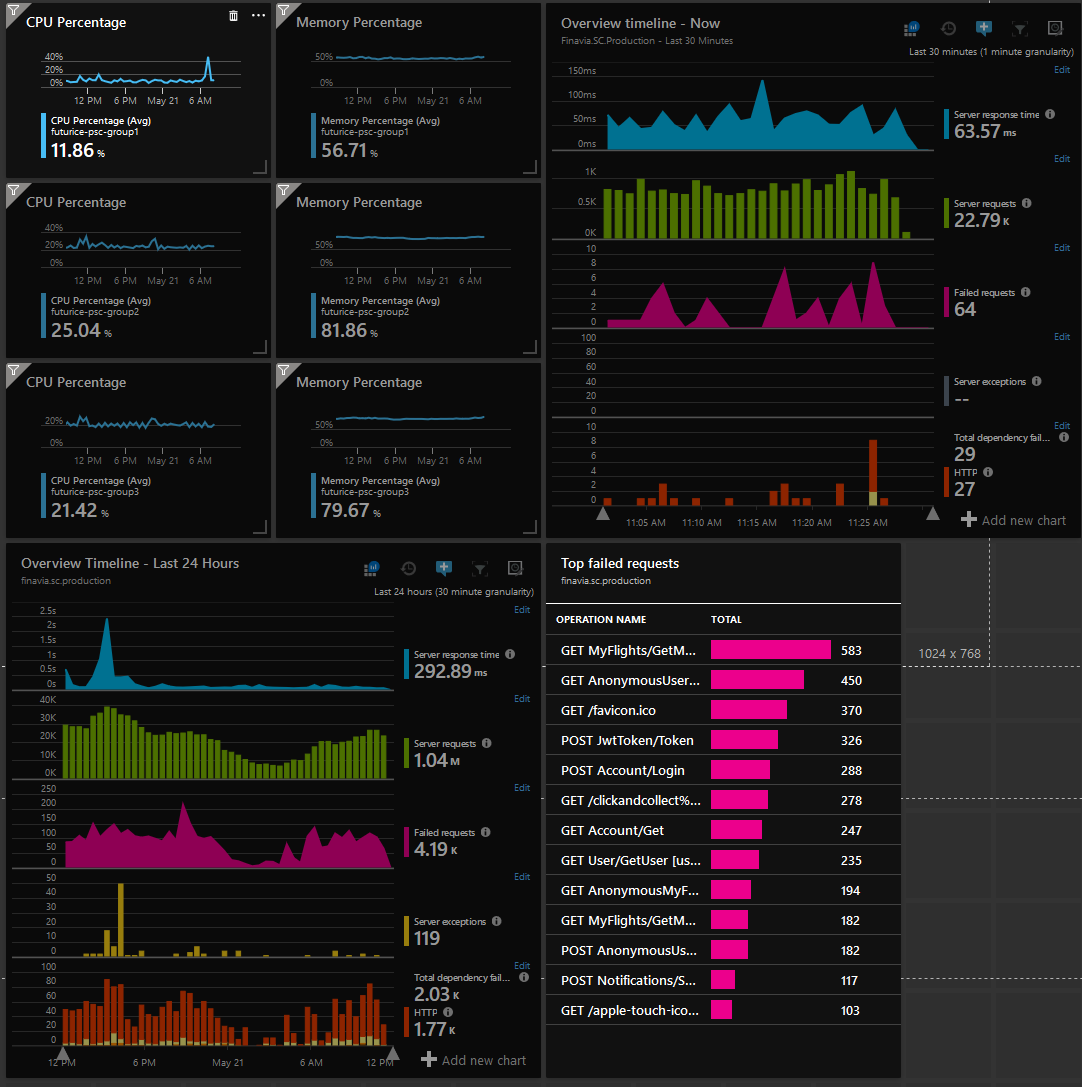Select GET /favicon.ico failed request row
The width and height of the screenshot is (1082, 1087).
click(x=724, y=711)
